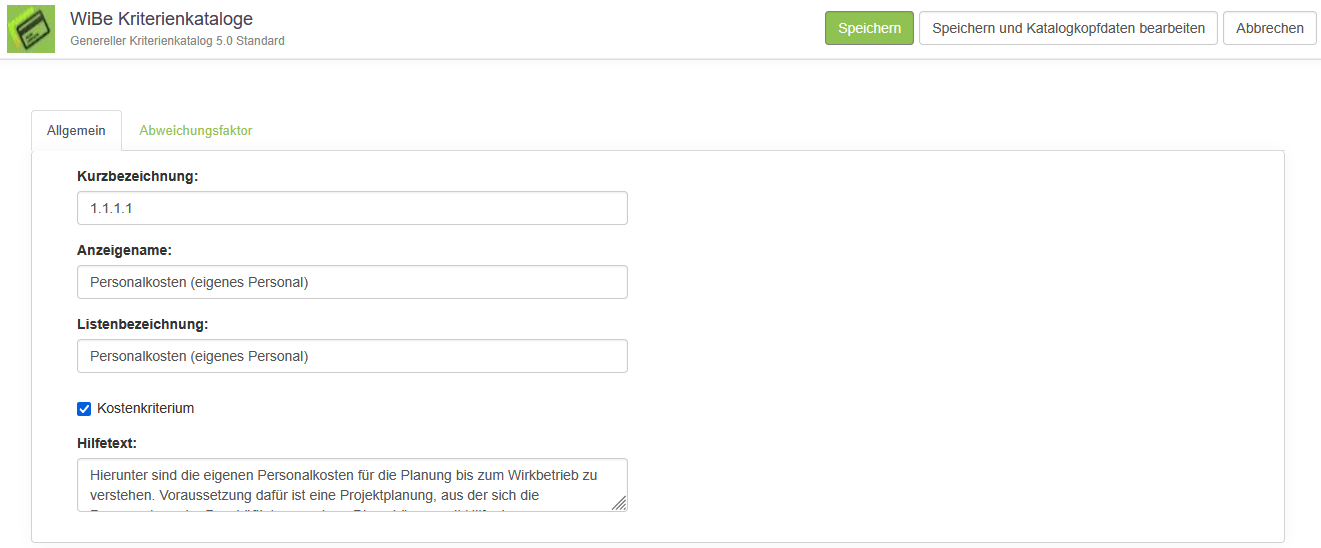Click the WiBe green application logo icon
The width and height of the screenshot is (1321, 548).
point(31,29)
